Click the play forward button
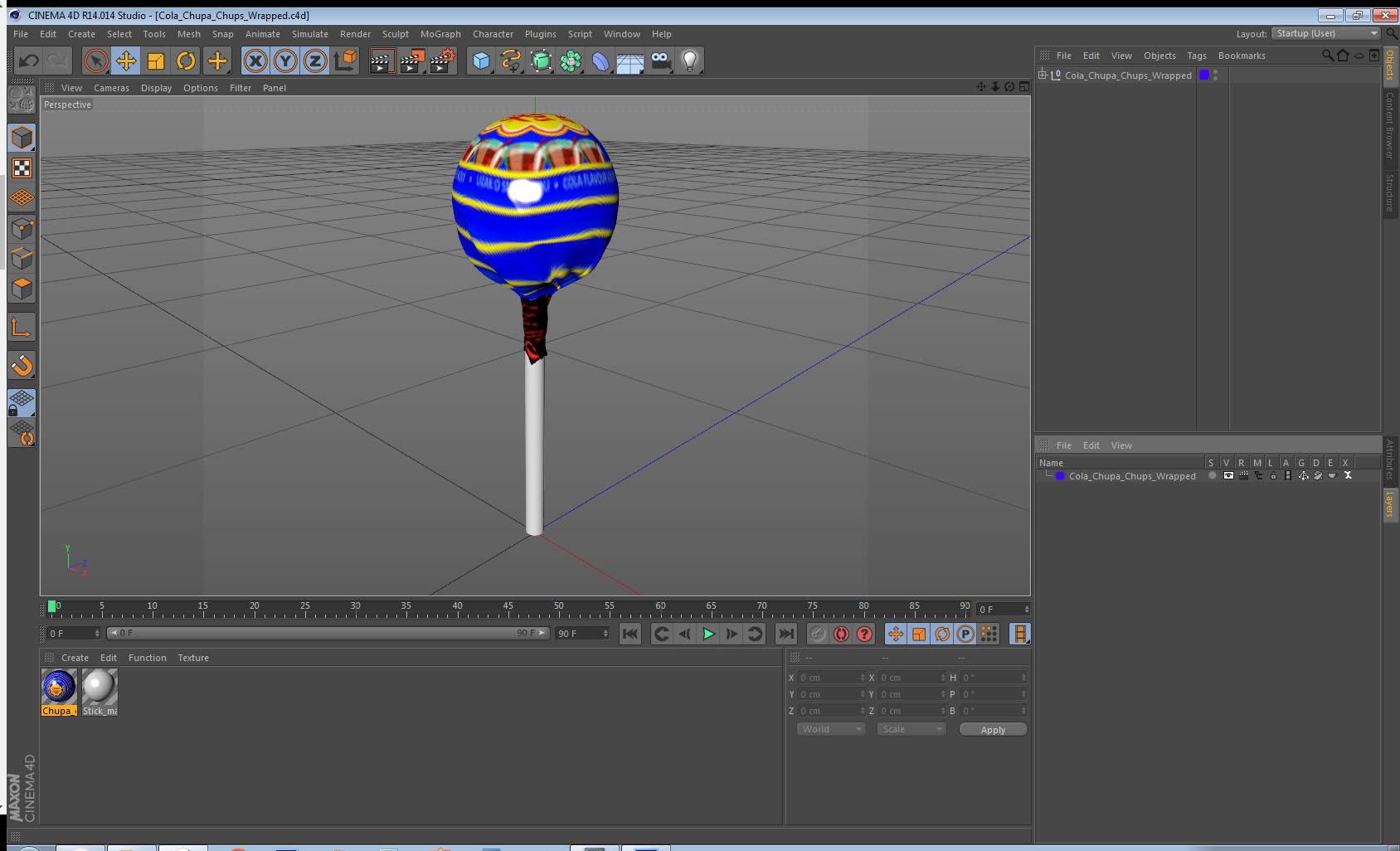1400x851 pixels. [708, 634]
